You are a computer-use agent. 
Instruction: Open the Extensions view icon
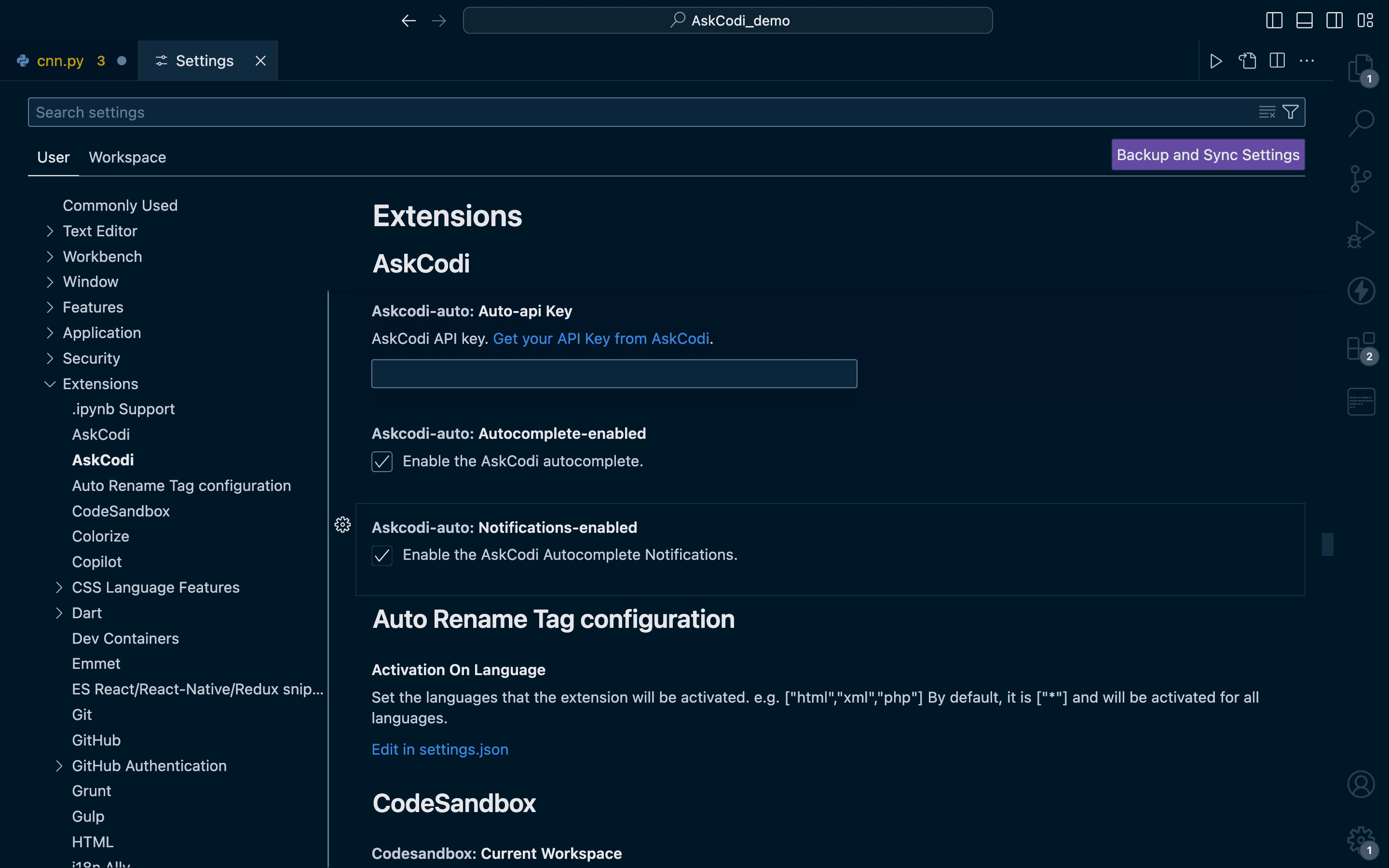1362,347
